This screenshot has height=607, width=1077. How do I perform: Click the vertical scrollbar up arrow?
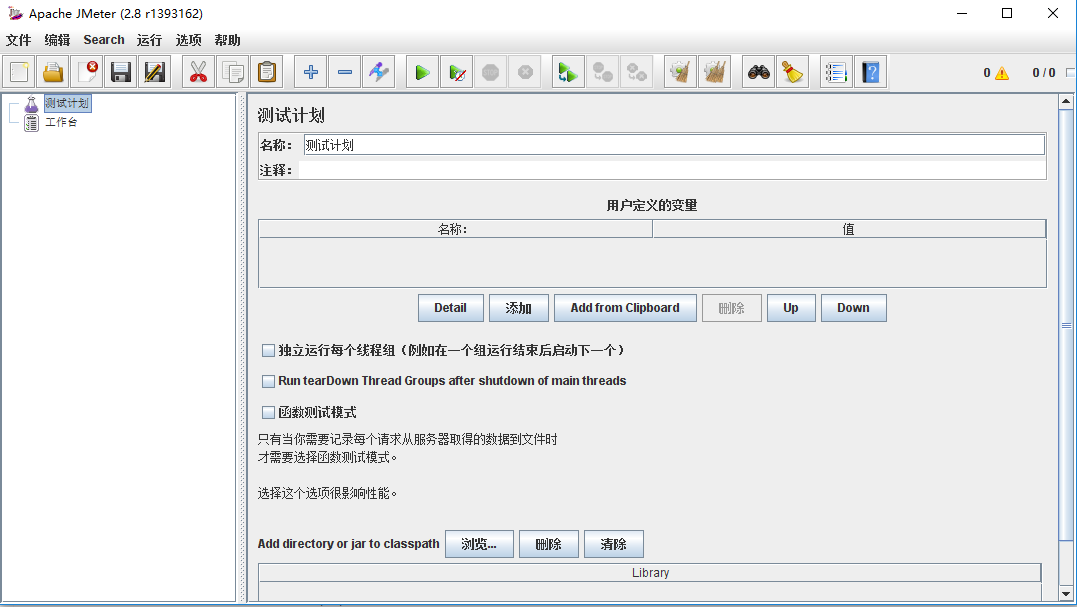click(1065, 102)
